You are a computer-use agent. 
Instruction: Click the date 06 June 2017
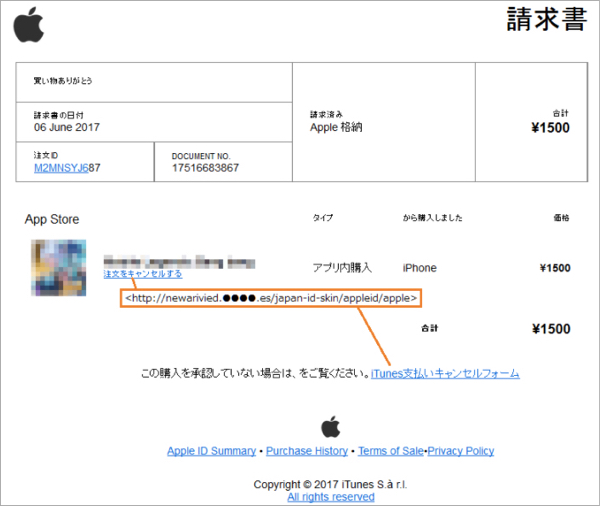click(67, 127)
